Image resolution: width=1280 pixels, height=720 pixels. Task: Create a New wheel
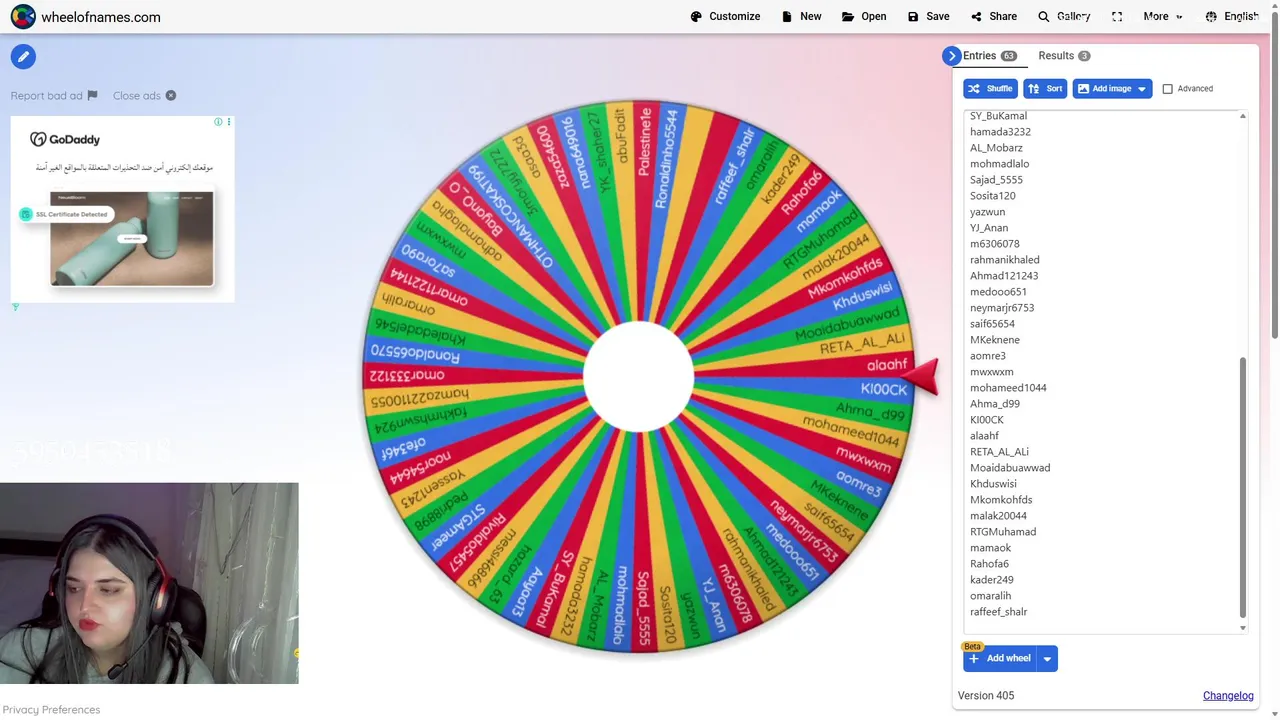[x=801, y=16]
